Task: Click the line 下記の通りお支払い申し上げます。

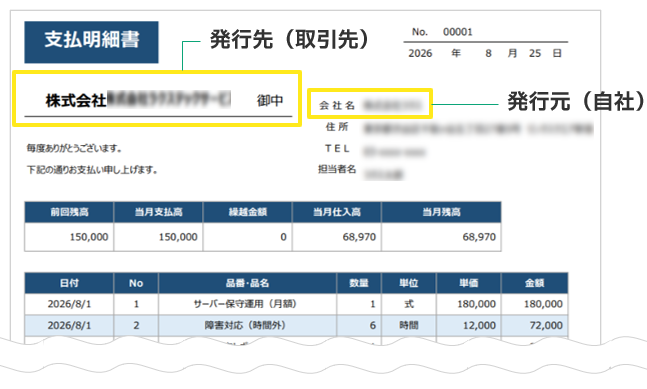Action: click(x=92, y=170)
